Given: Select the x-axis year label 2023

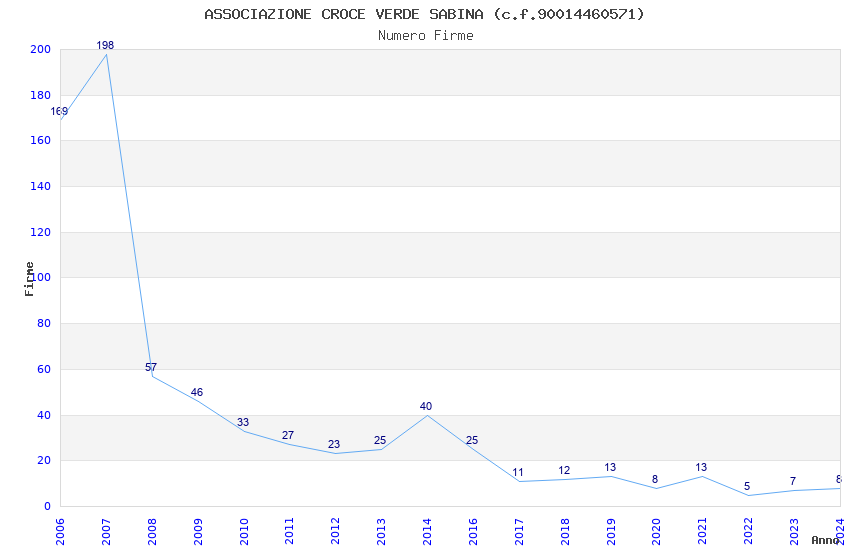Looking at the screenshot, I should [794, 532].
